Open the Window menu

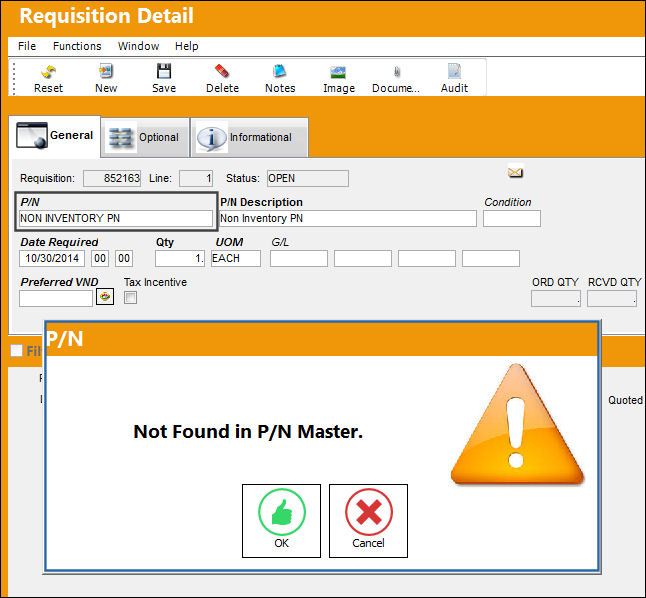(138, 46)
